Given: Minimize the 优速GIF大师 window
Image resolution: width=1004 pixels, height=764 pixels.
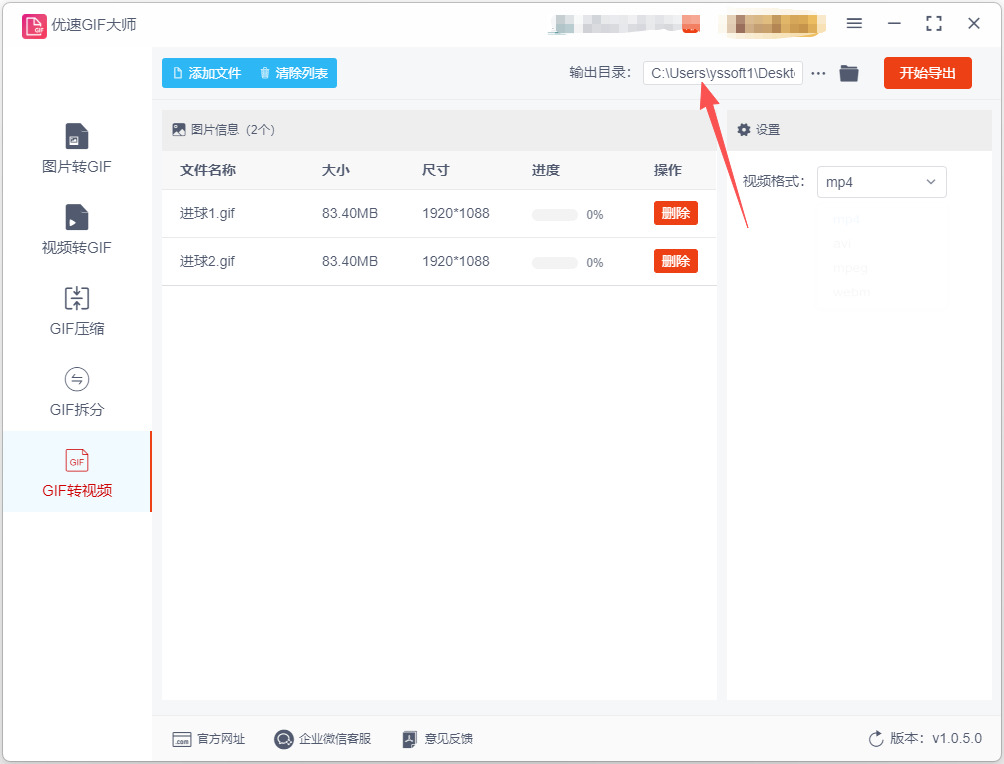Looking at the screenshot, I should [x=895, y=24].
